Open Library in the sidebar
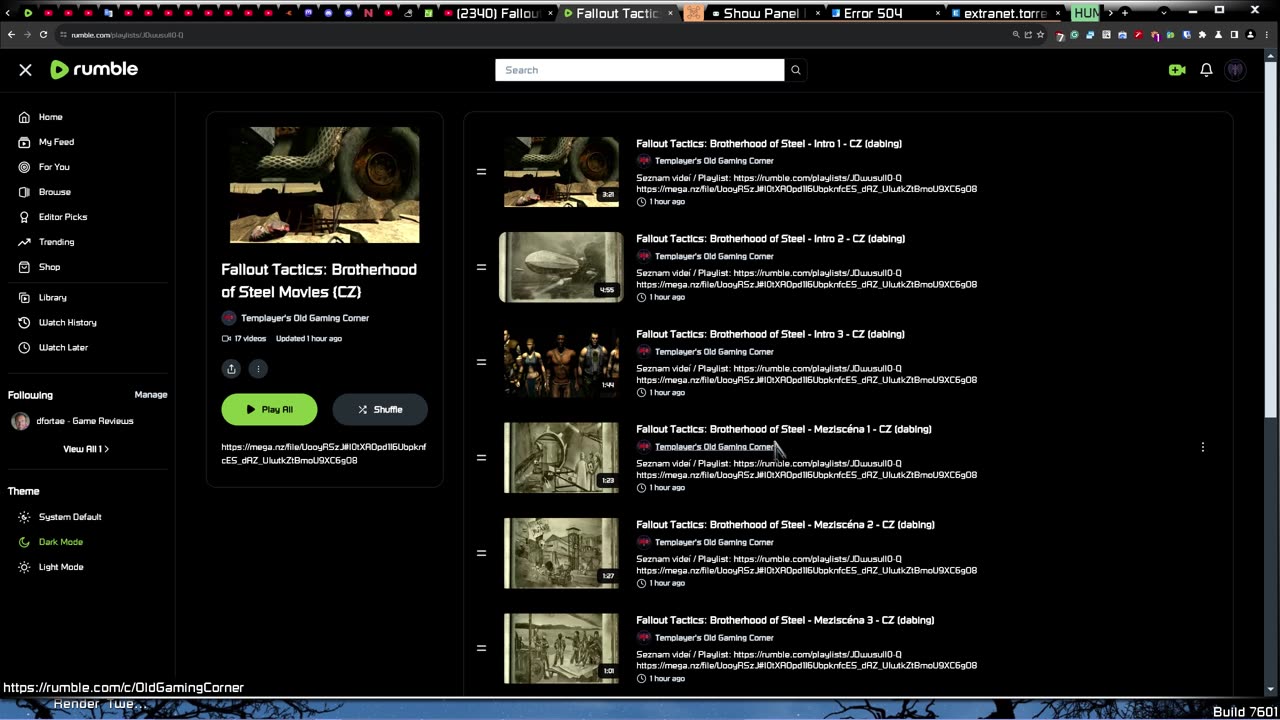This screenshot has height=720, width=1280. (x=53, y=297)
